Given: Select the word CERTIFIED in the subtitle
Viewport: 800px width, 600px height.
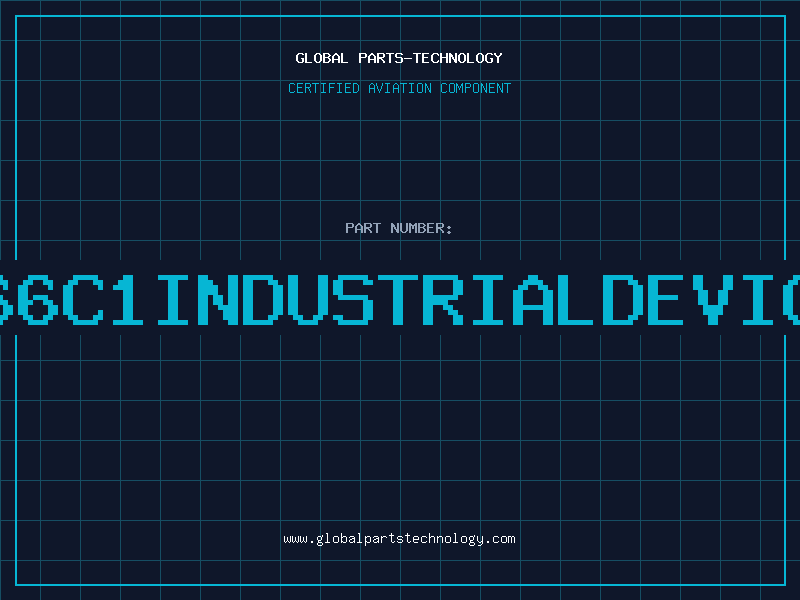Looking at the screenshot, I should (x=323, y=88).
